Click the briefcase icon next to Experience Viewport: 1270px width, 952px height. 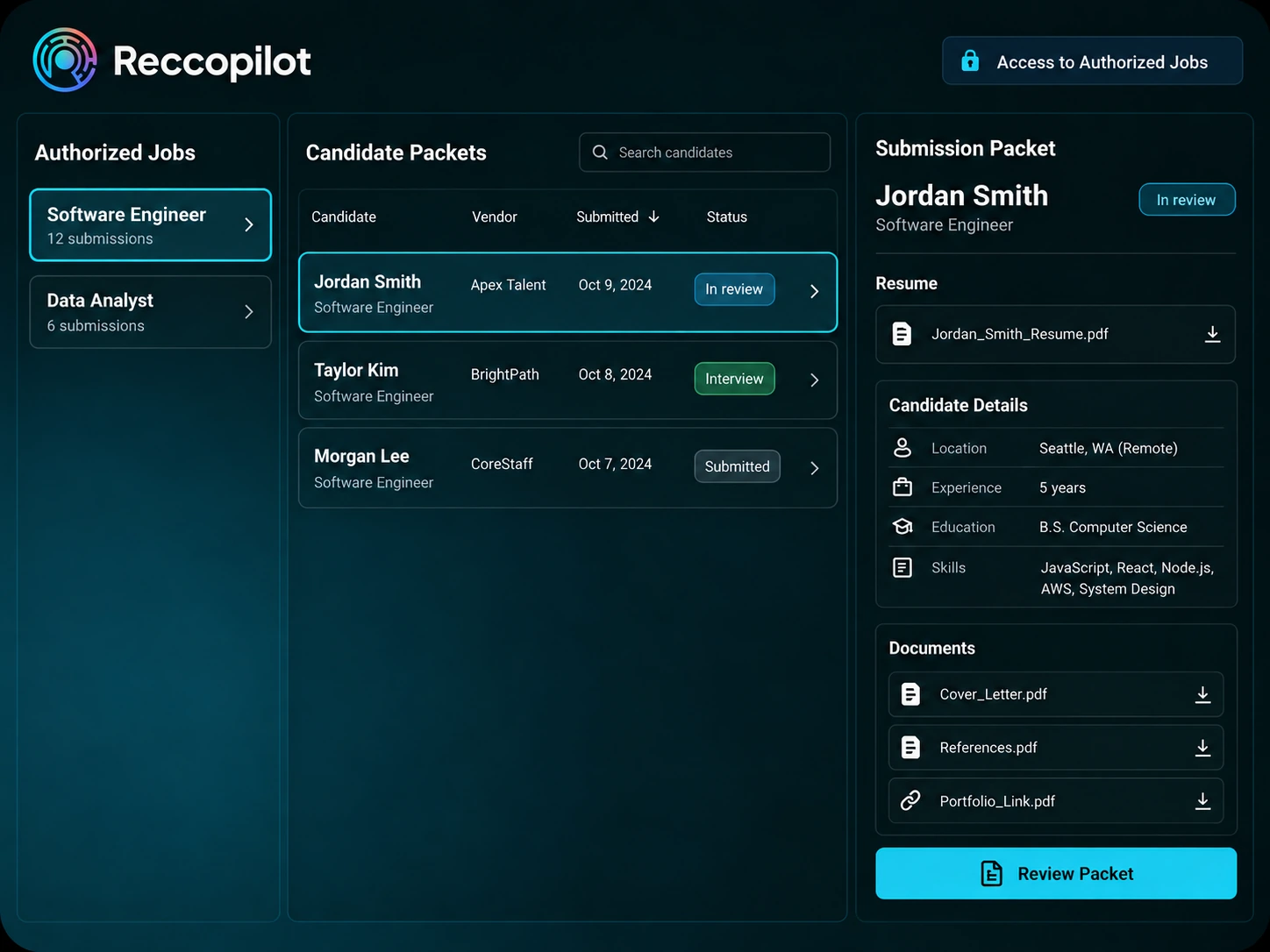(x=903, y=487)
